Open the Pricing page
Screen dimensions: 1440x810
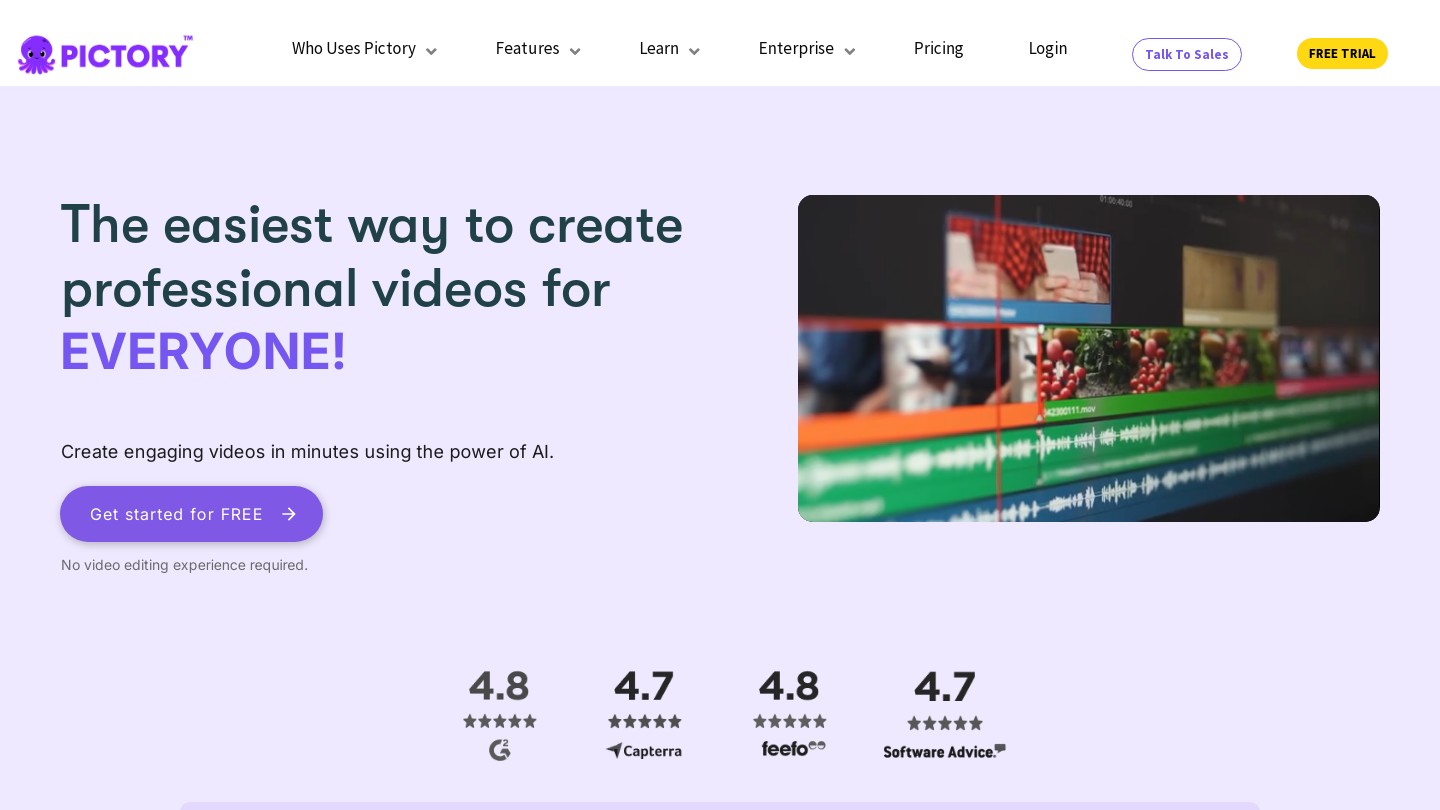(x=938, y=49)
